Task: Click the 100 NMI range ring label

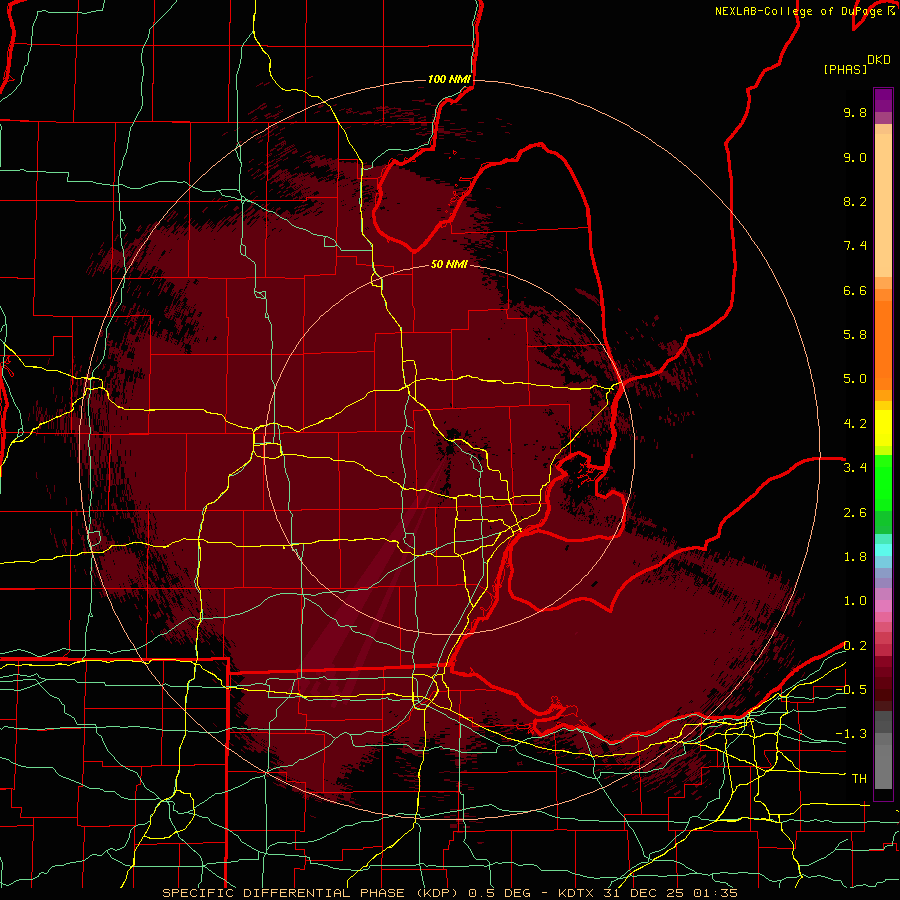Action: 449,79
